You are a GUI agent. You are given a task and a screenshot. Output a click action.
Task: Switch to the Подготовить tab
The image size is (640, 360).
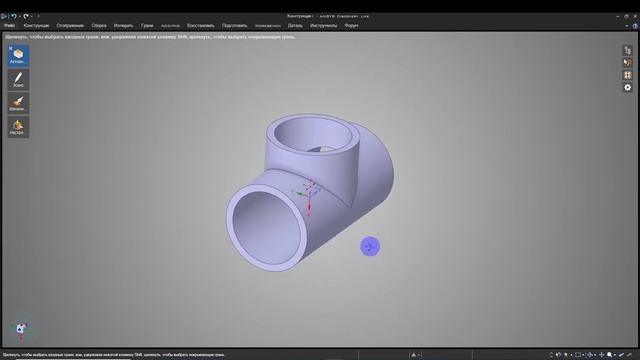[x=234, y=25]
